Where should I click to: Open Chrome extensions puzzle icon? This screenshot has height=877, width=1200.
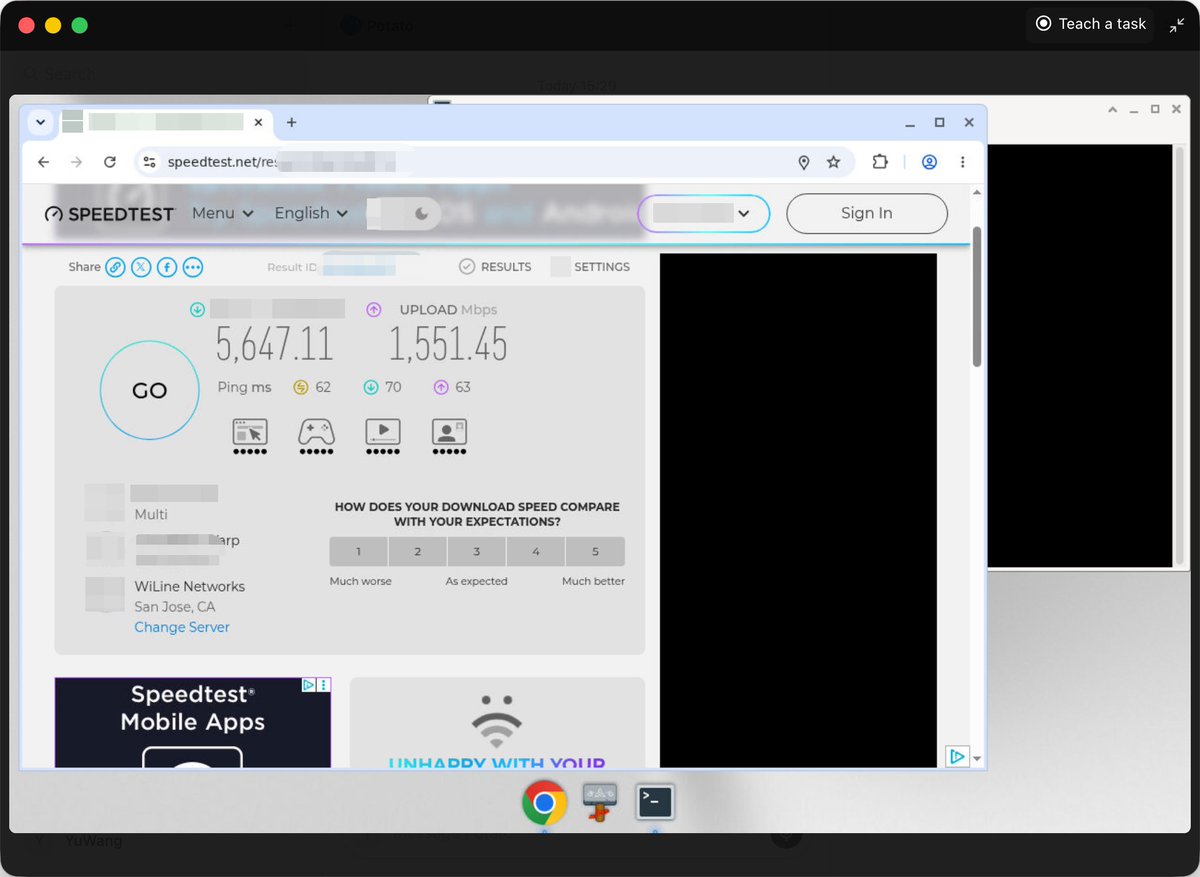coord(880,162)
